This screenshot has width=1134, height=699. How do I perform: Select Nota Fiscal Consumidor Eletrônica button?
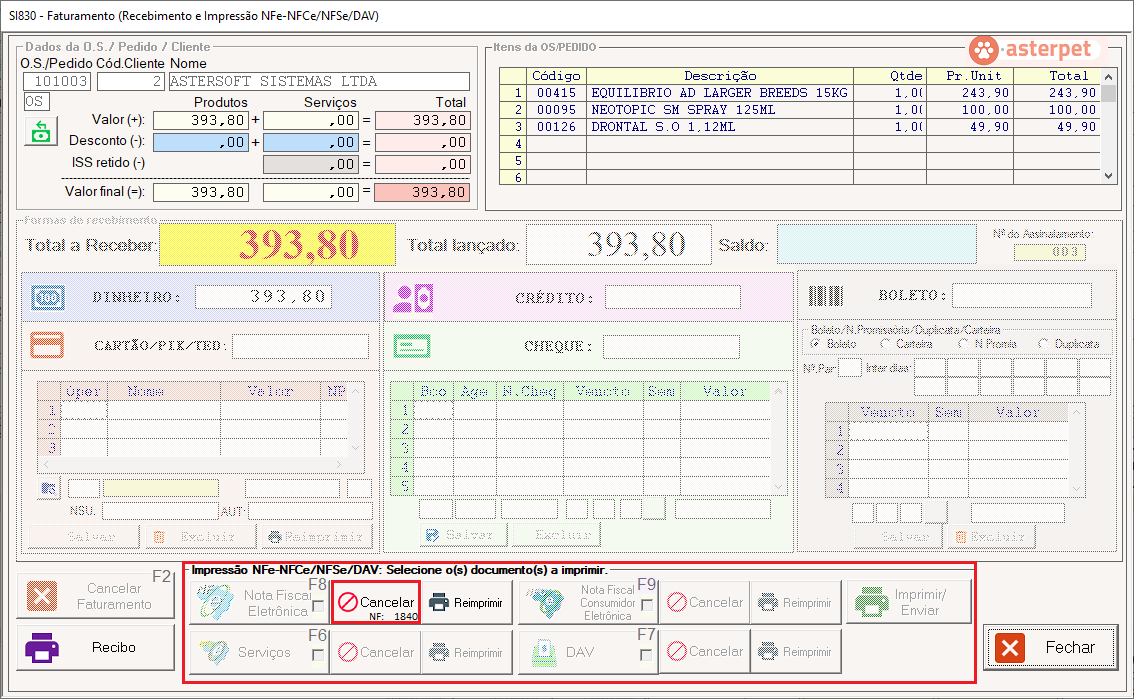[x=588, y=603]
